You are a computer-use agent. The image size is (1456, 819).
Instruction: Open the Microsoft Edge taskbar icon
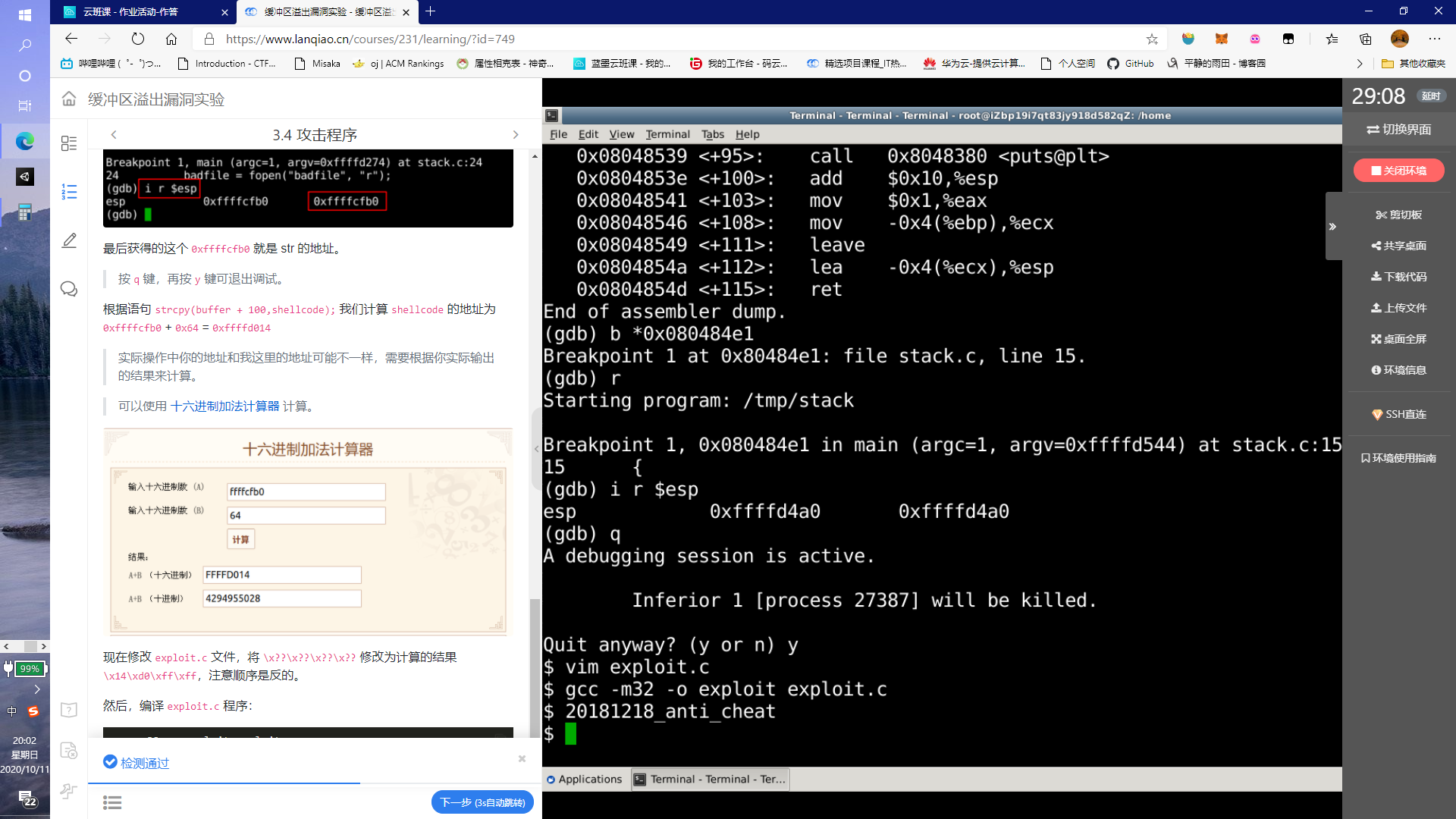point(25,141)
